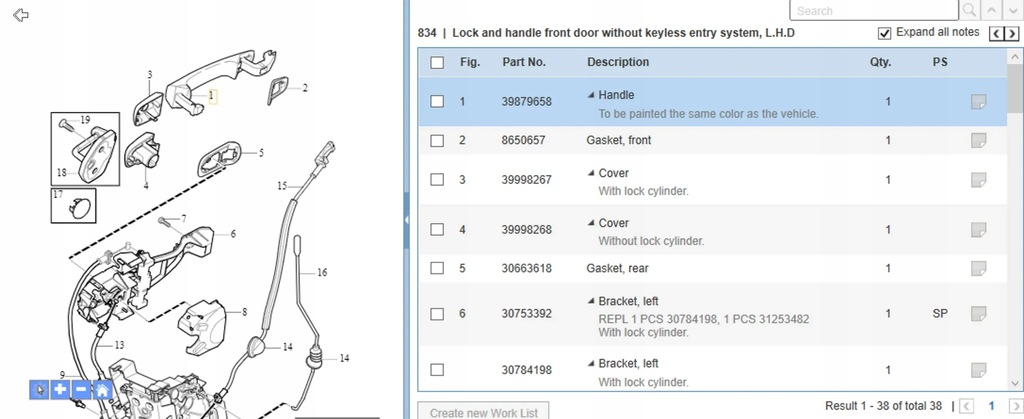Collapse the Bracket, left 30753392 note
Image resolution: width=1024 pixels, height=419 pixels.
590,301
